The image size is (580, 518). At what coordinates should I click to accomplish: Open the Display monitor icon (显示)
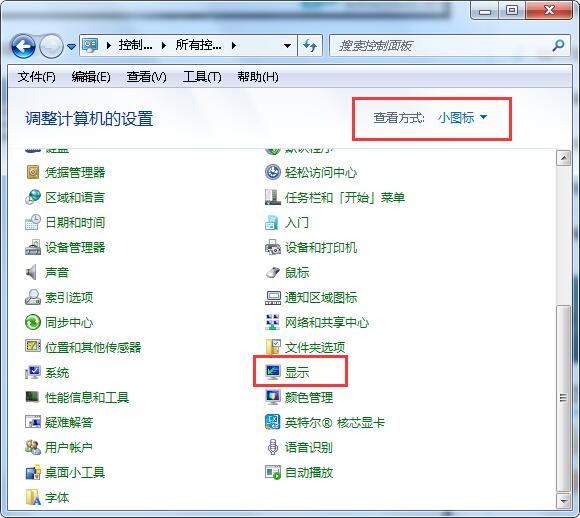[273, 372]
